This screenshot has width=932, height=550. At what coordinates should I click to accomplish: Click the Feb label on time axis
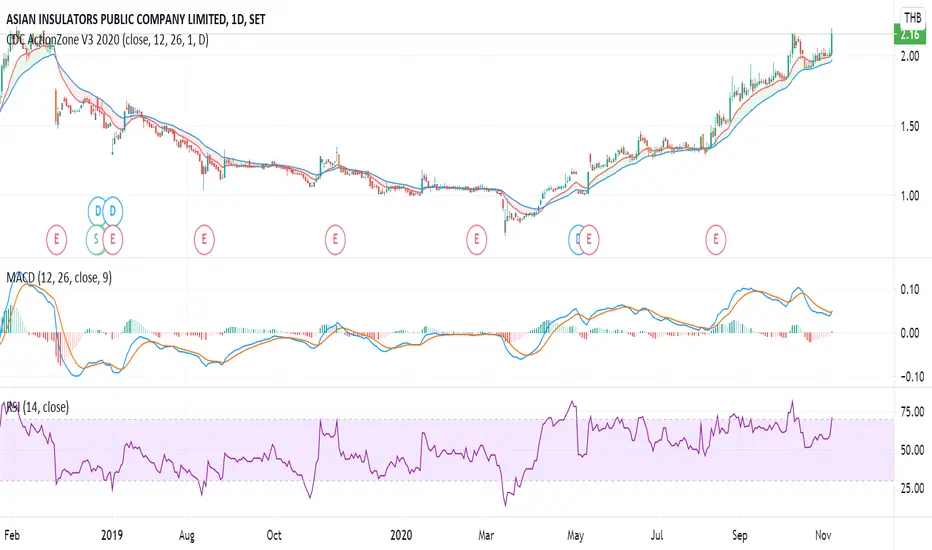click(x=12, y=535)
